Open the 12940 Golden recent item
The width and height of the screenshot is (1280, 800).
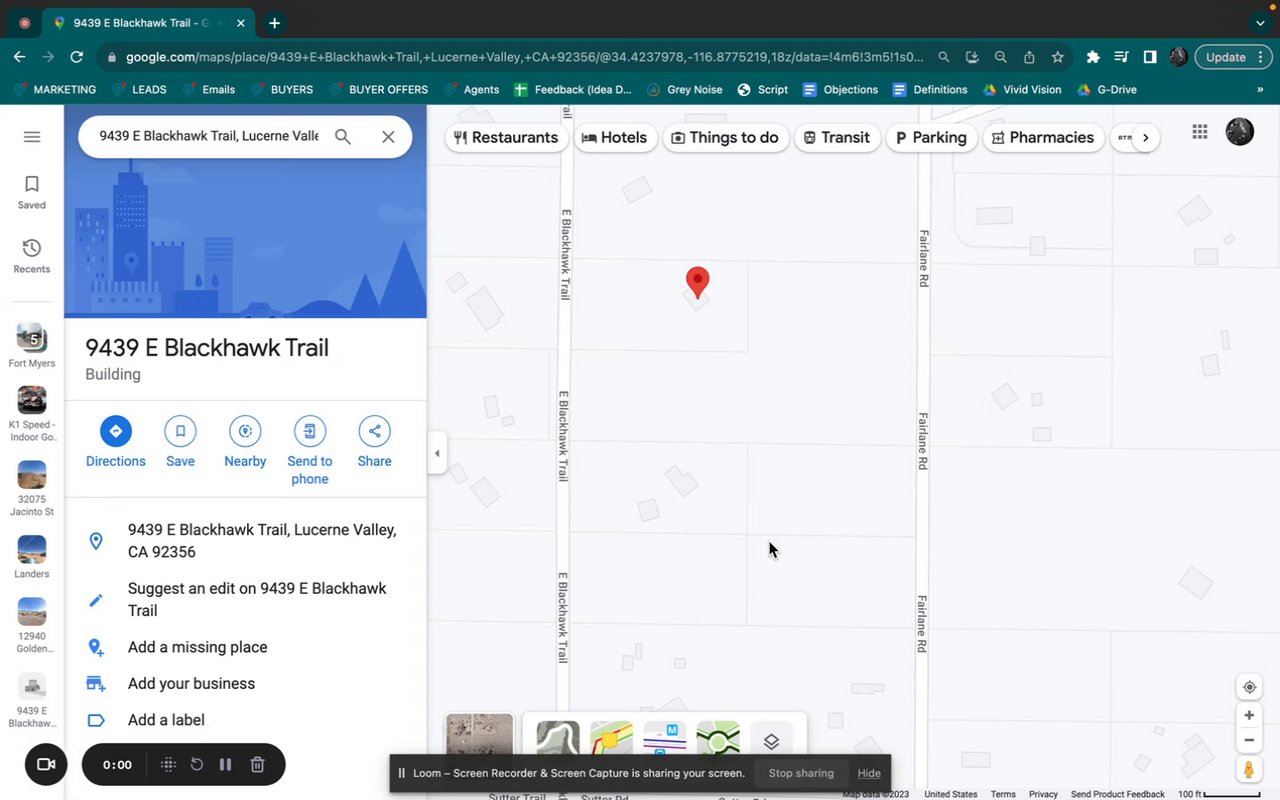click(x=32, y=626)
